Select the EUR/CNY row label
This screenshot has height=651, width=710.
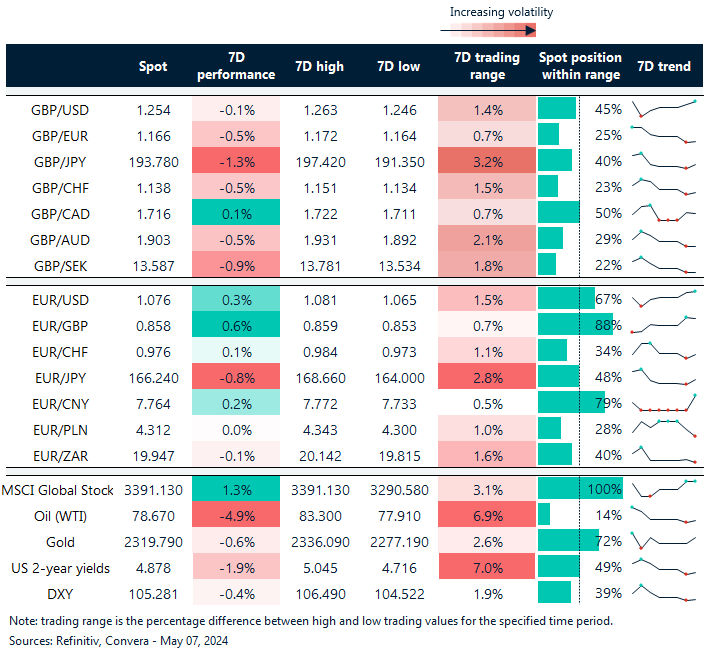click(60, 404)
